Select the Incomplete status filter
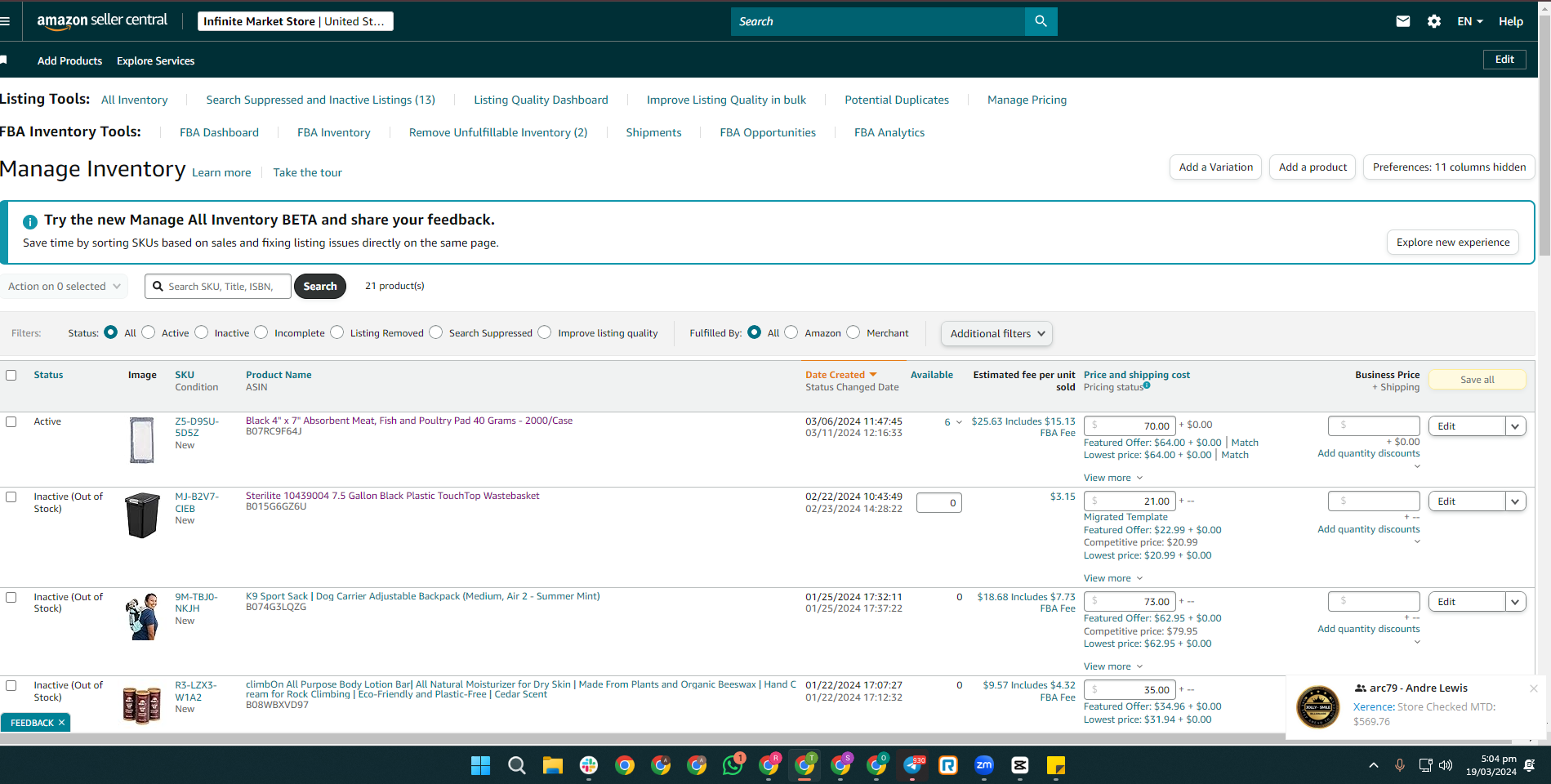The width and height of the screenshot is (1551, 784). (x=261, y=332)
